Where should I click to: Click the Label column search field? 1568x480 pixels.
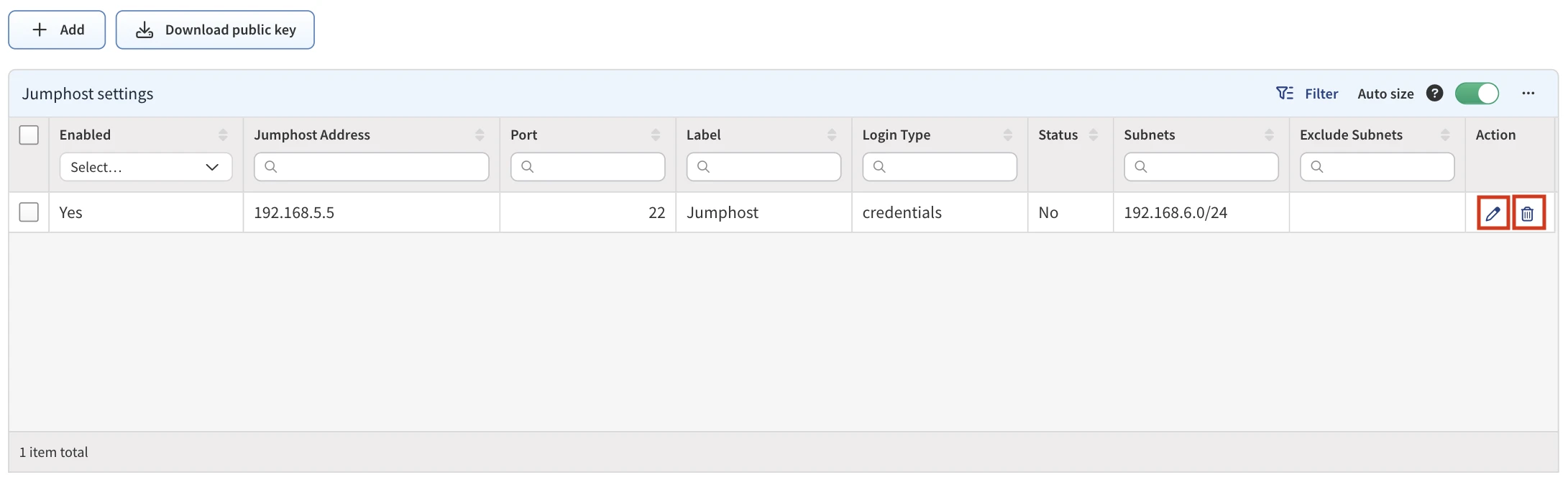pos(764,167)
